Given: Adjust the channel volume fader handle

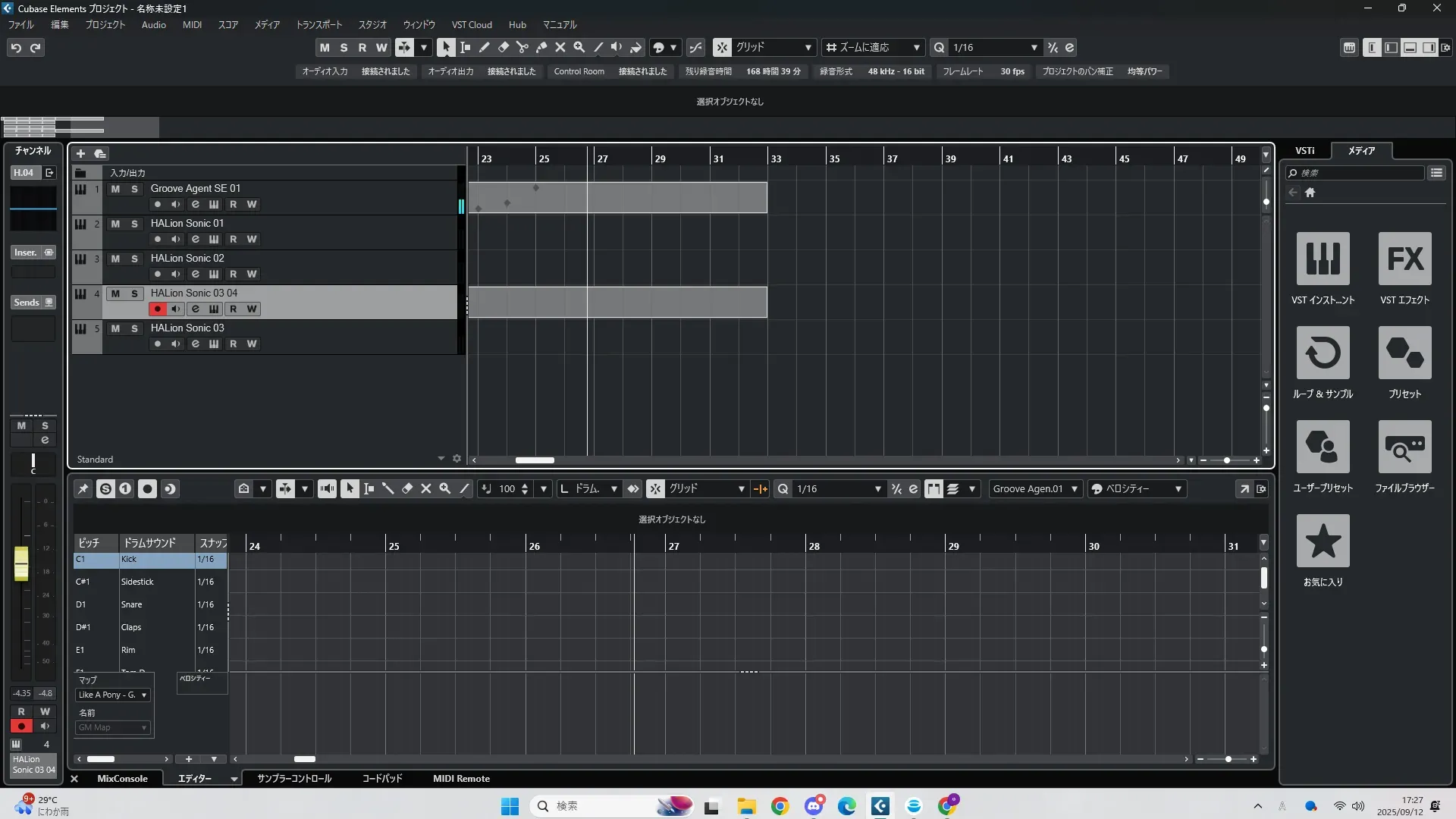Looking at the screenshot, I should [21, 563].
